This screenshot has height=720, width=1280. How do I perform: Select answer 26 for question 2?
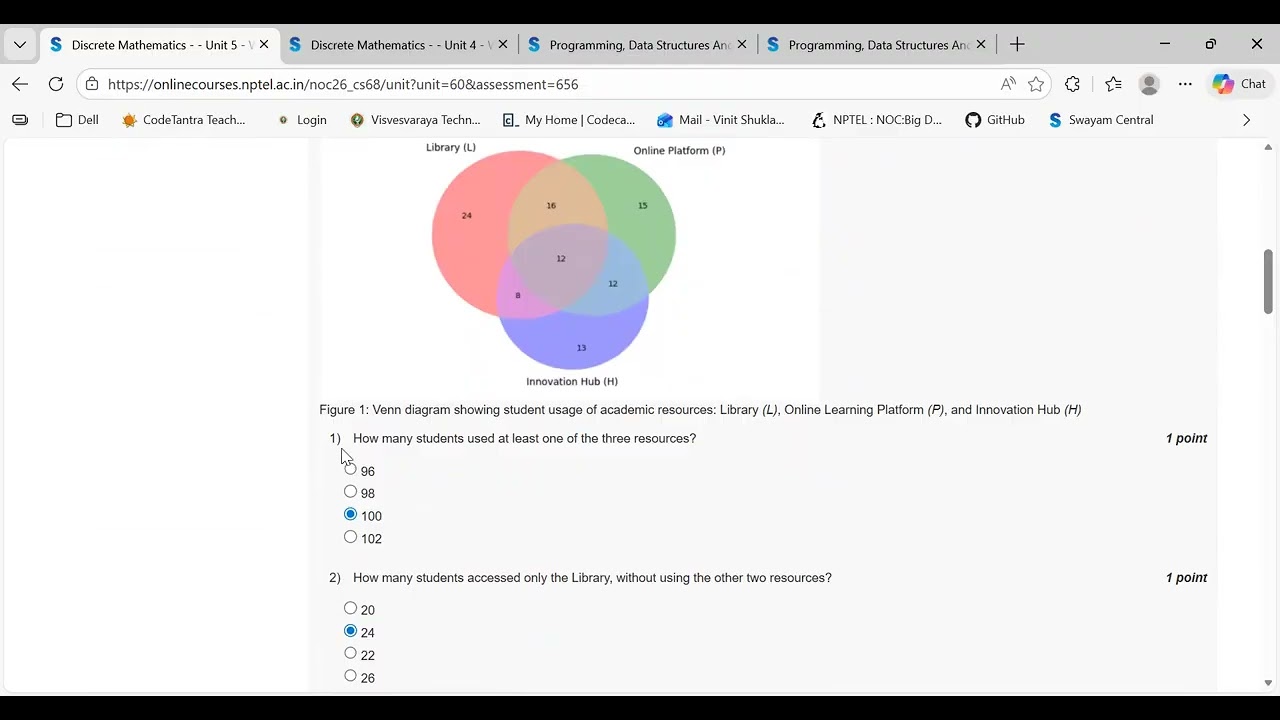pyautogui.click(x=350, y=676)
